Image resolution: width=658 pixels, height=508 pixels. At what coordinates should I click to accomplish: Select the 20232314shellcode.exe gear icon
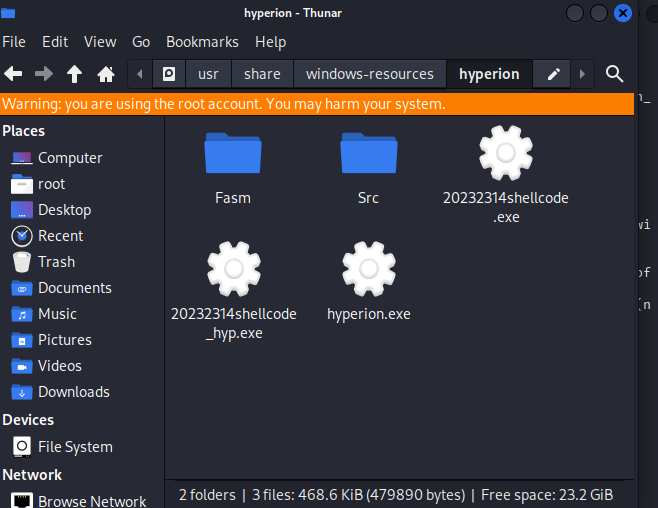(x=506, y=153)
